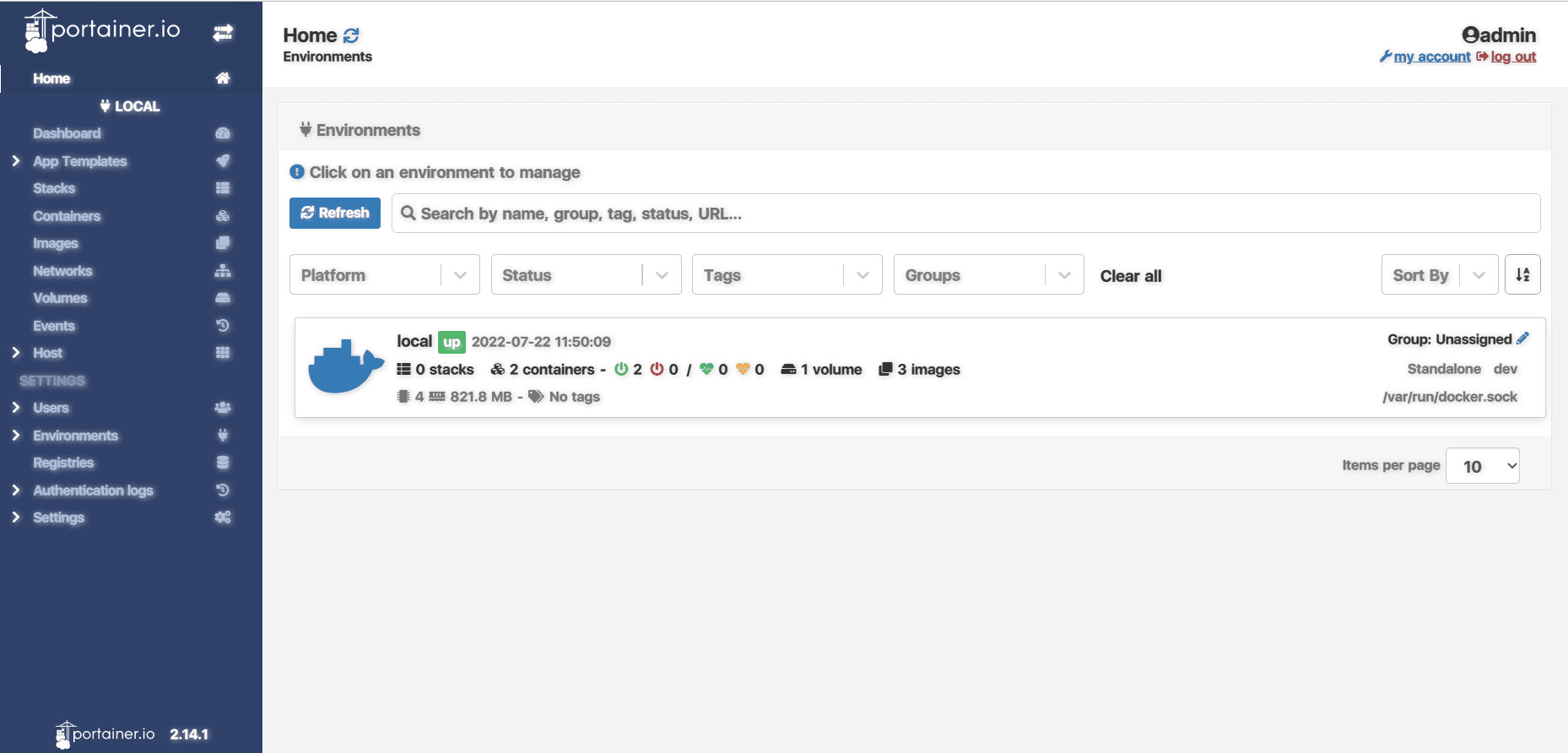
Task: Open Images menu item
Action: (x=56, y=243)
